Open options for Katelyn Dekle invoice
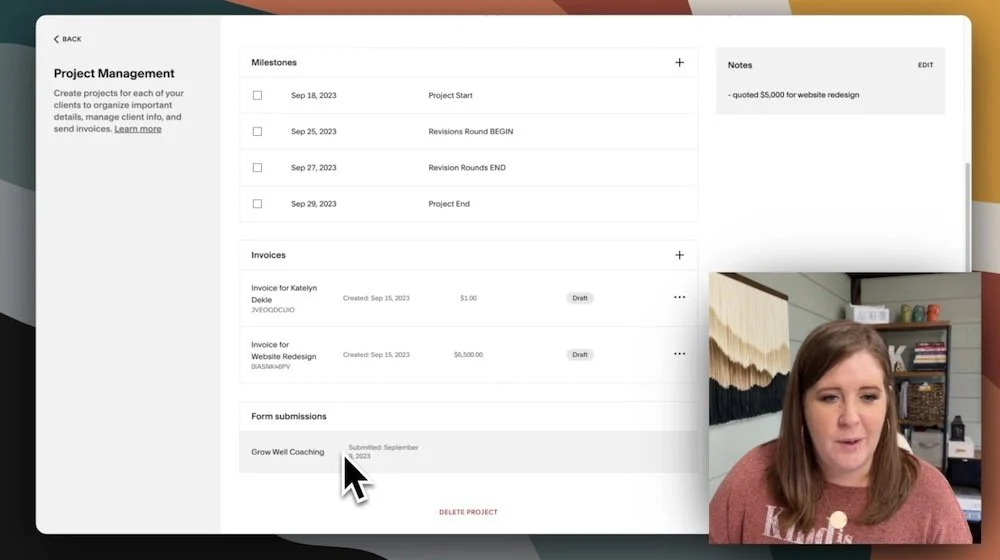The height and width of the screenshot is (560, 1000). (679, 297)
